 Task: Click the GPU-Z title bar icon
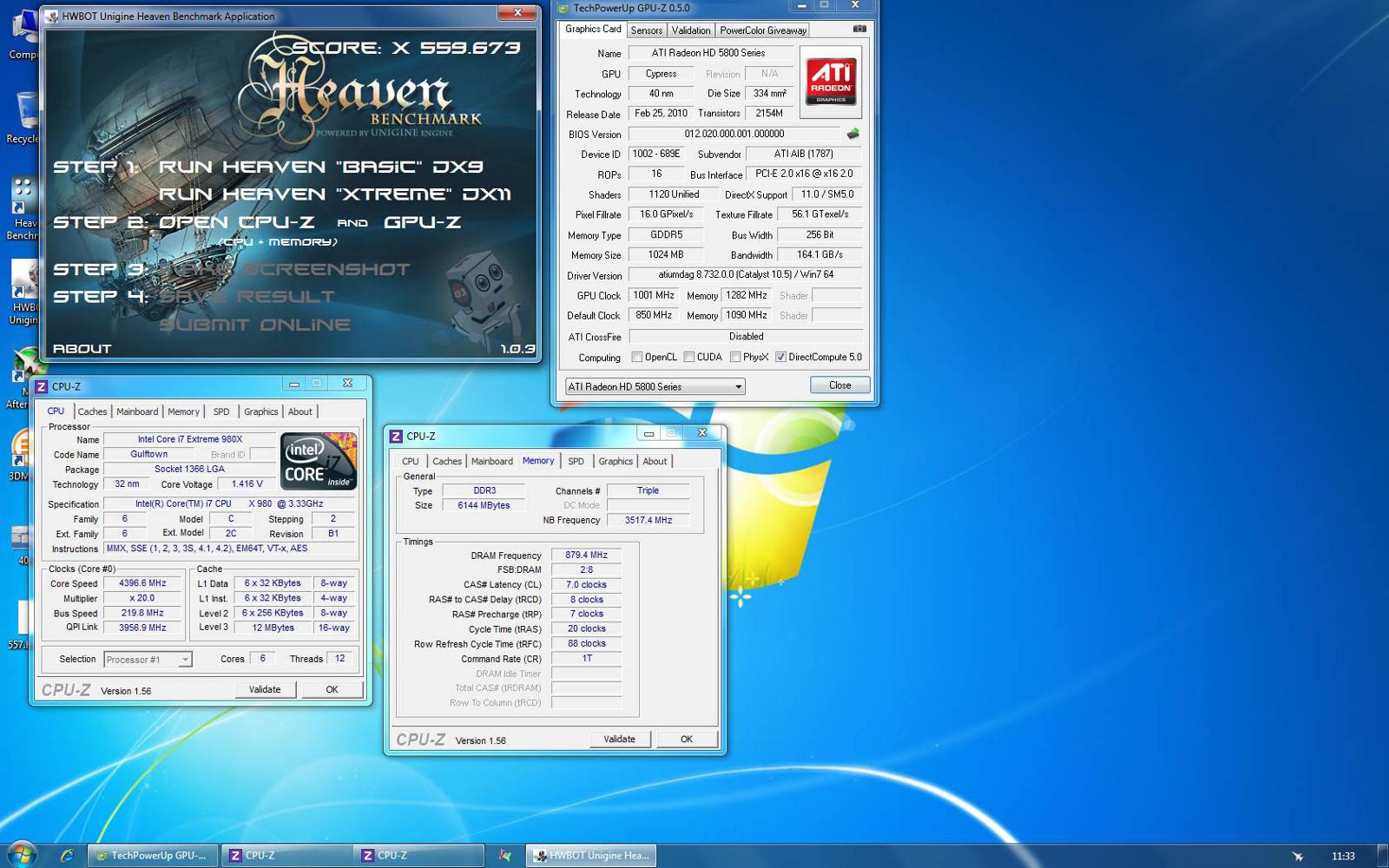pos(563,8)
